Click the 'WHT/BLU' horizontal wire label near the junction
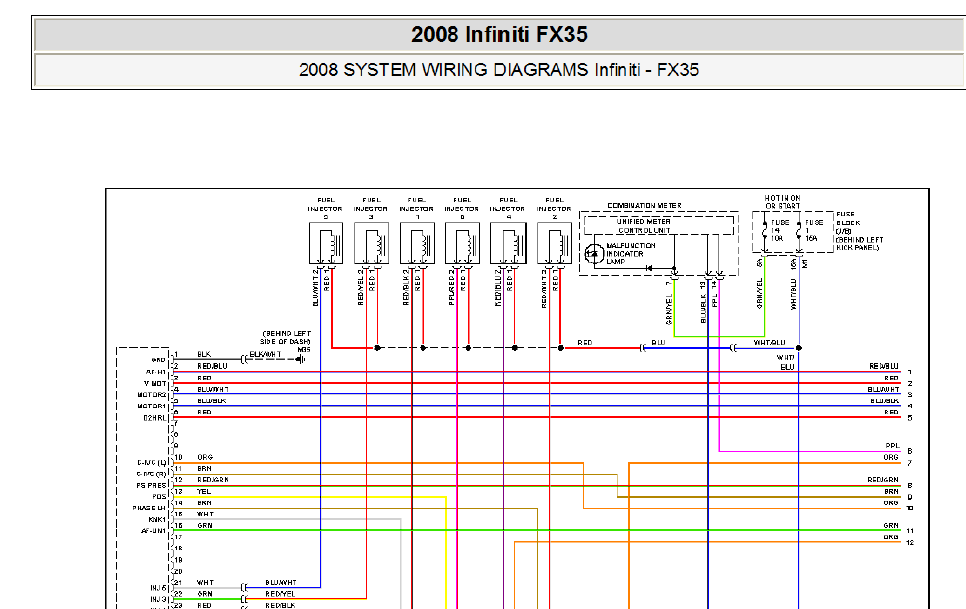The image size is (966, 609). (x=770, y=342)
